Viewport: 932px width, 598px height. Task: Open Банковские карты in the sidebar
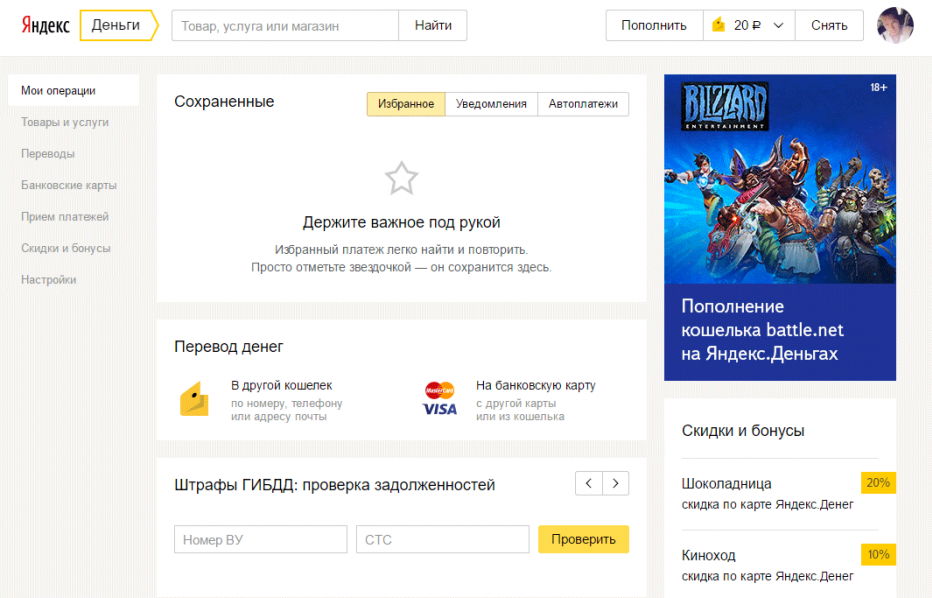tap(69, 185)
